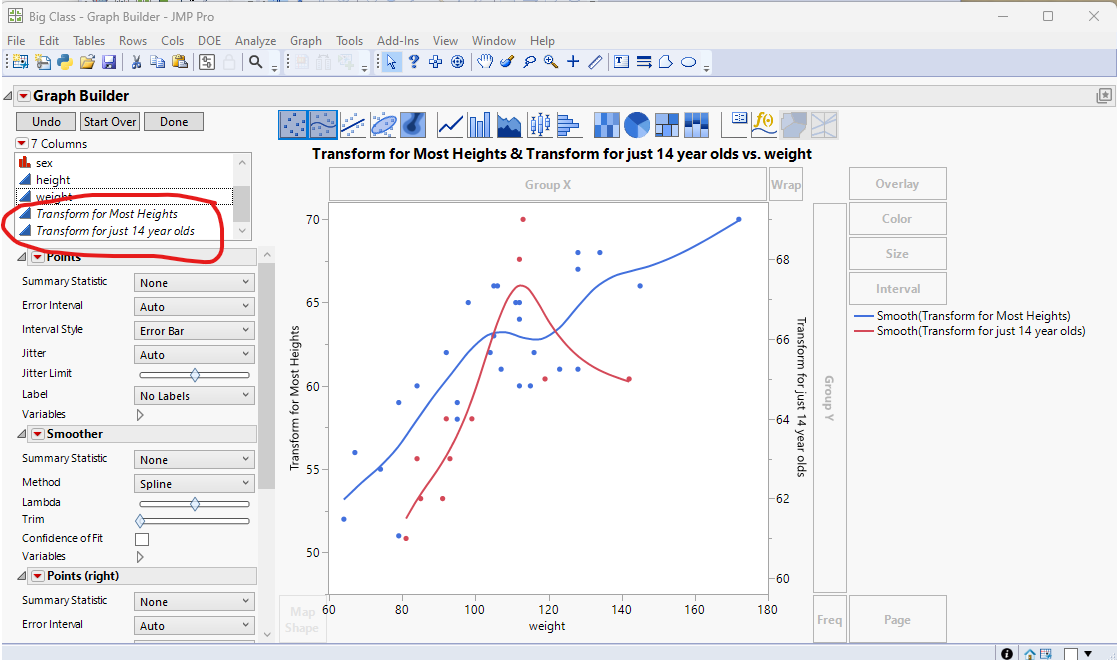The height and width of the screenshot is (660, 1117).
Task: Open the Smoother Method dropdown showing Spline
Action: pyautogui.click(x=193, y=482)
